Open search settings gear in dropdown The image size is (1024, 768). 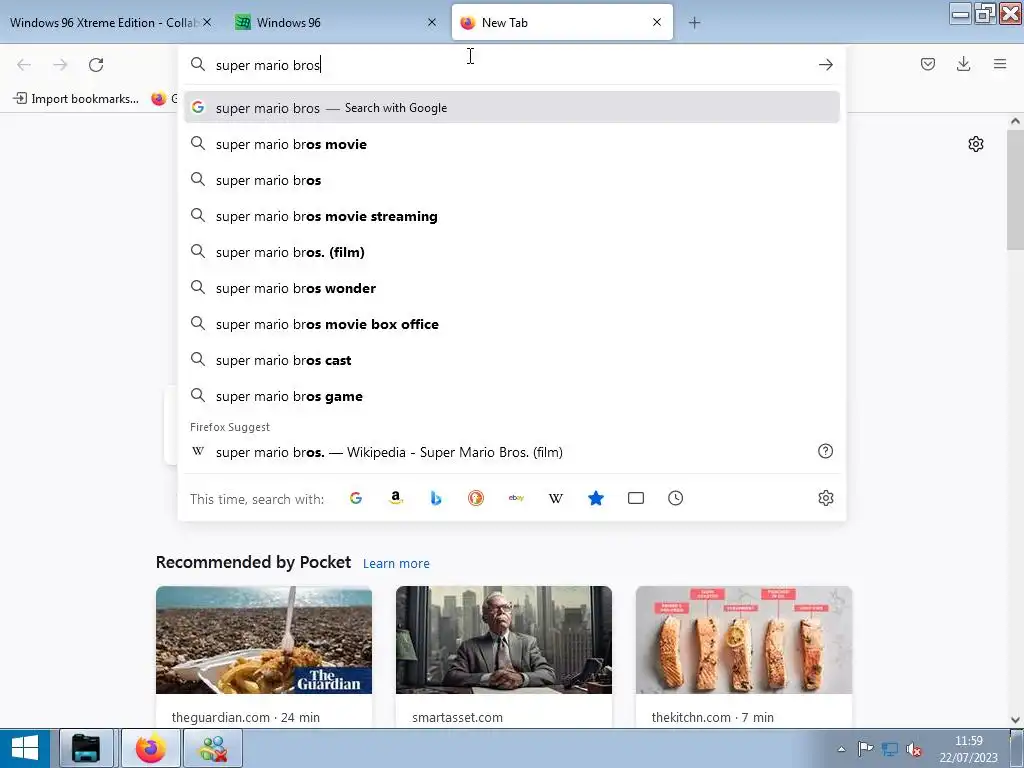[x=825, y=498]
